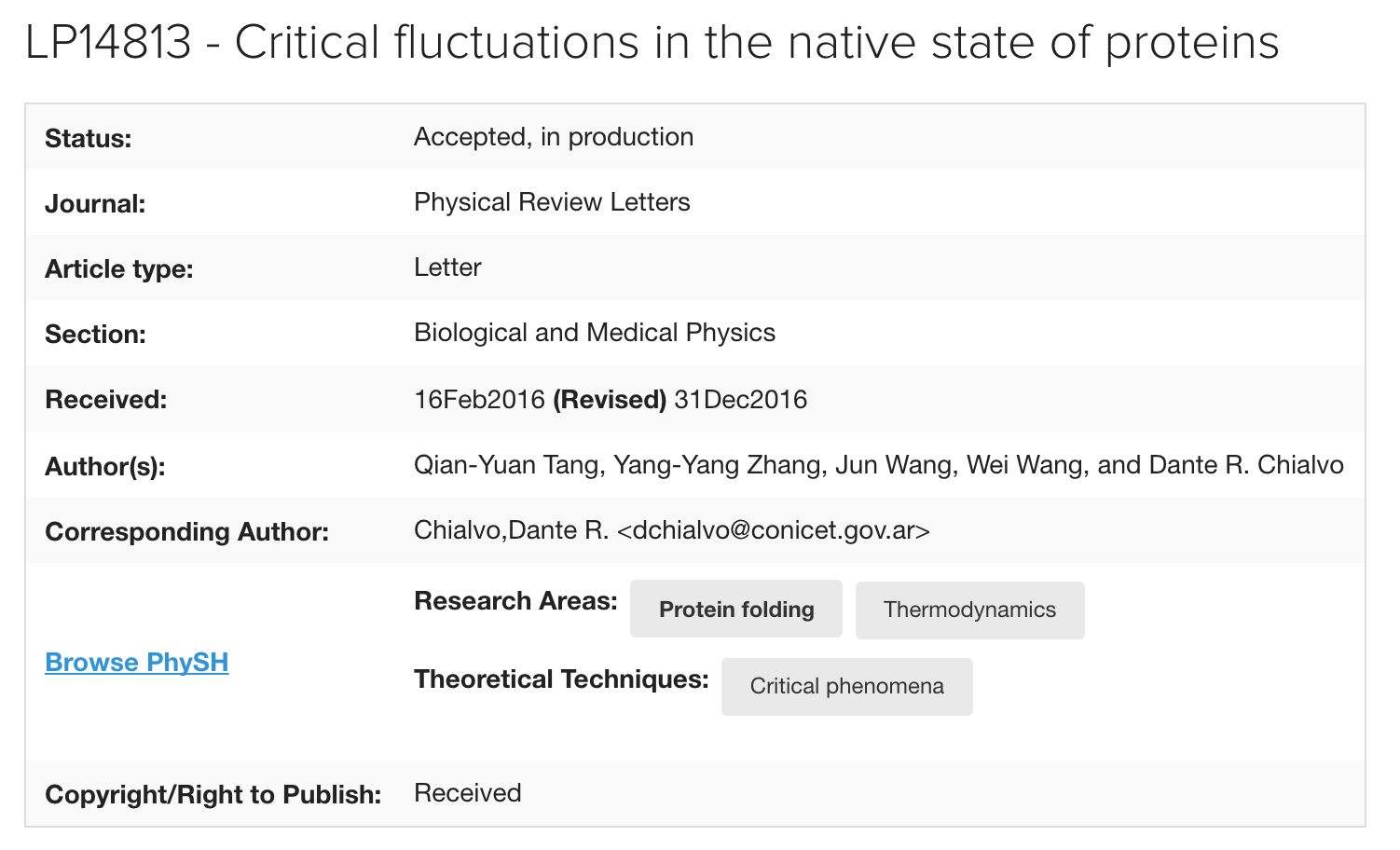The image size is (1400, 850).
Task: Click the 'Letter' article type value
Action: click(x=447, y=267)
